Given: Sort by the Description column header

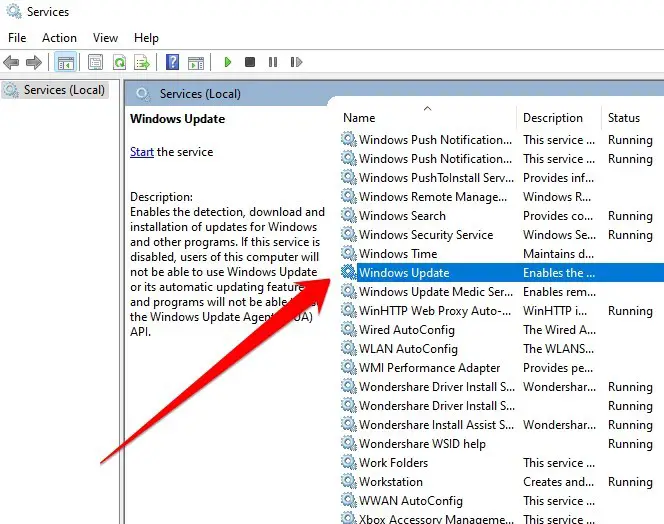Looking at the screenshot, I should pyautogui.click(x=553, y=118).
